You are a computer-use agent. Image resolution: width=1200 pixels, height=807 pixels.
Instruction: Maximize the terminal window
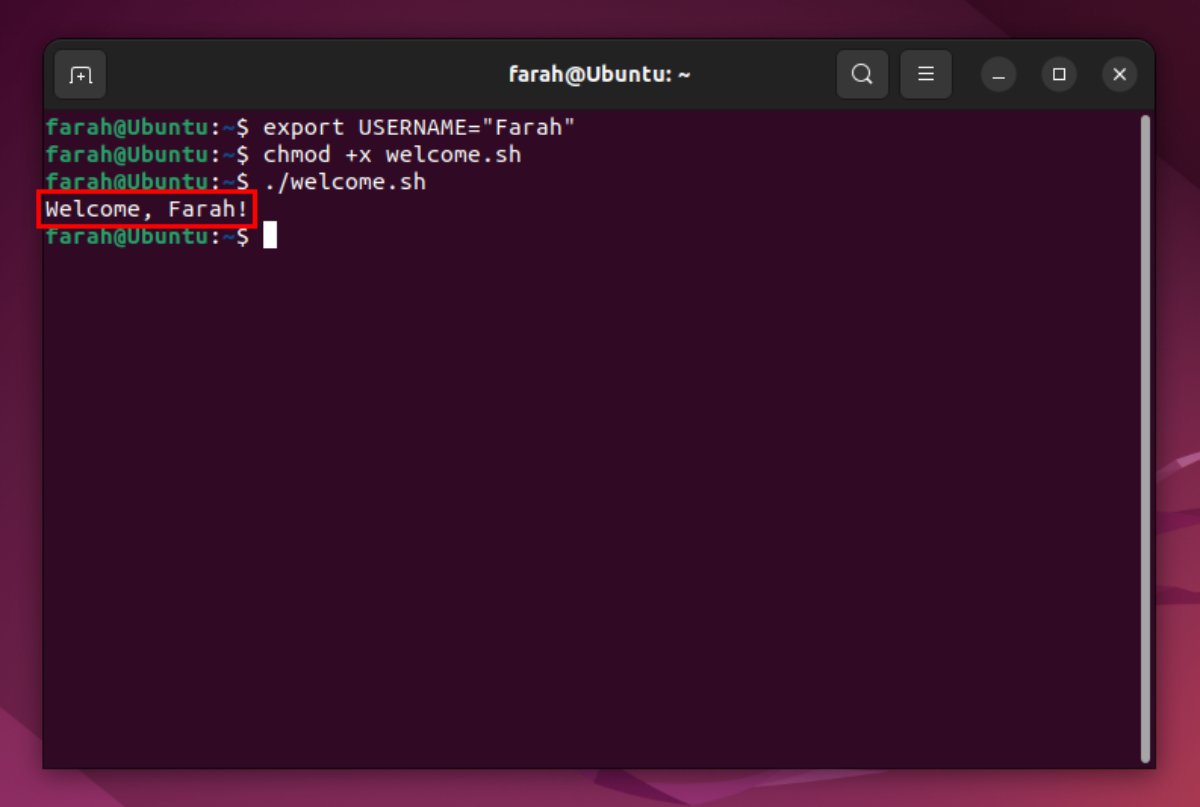tap(1059, 75)
